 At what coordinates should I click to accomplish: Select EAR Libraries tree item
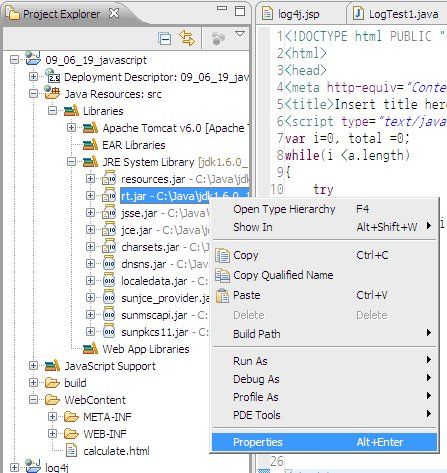(134, 145)
